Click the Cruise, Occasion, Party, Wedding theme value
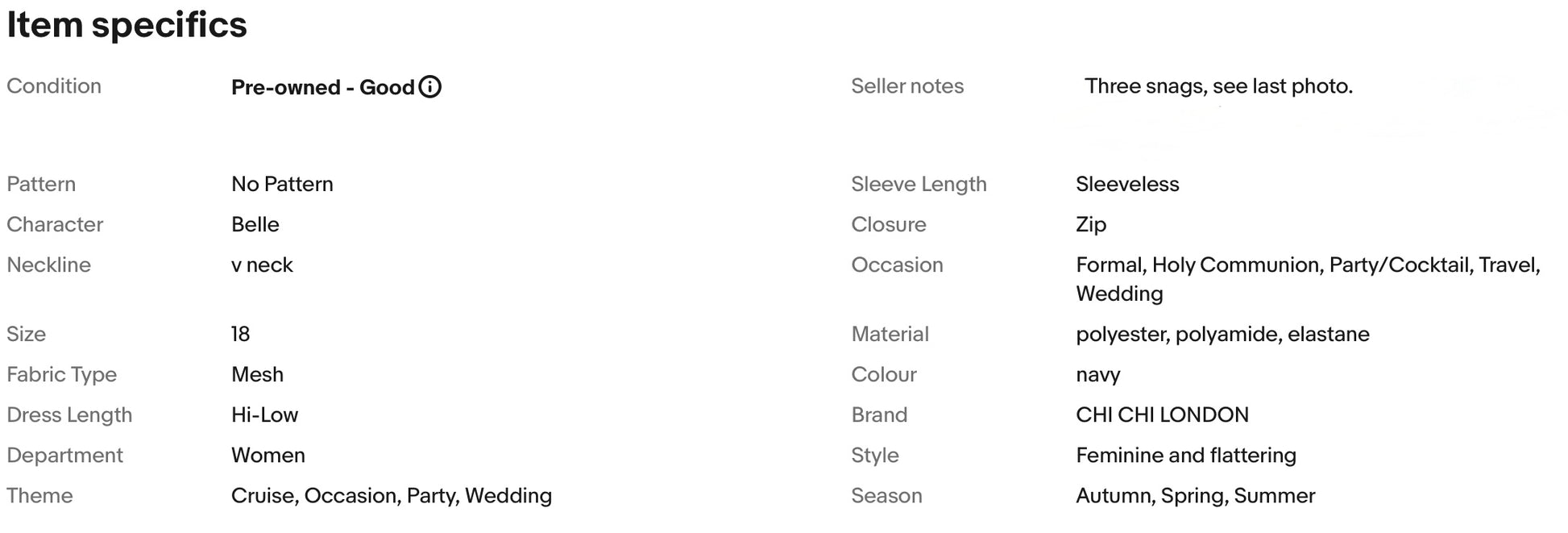The height and width of the screenshot is (533, 1568). pyautogui.click(x=392, y=495)
